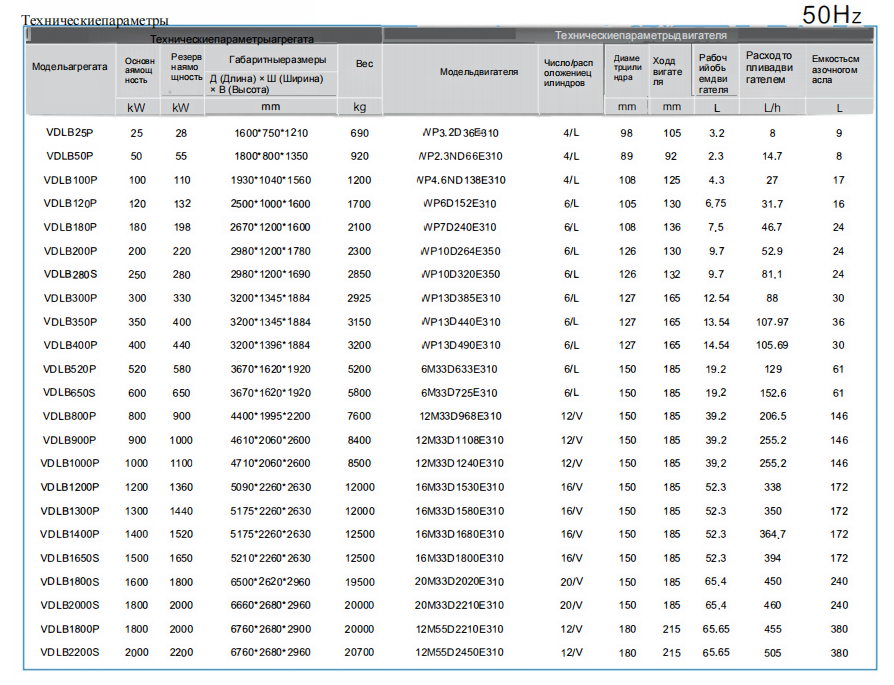
Task: Select model cell 'VDLB520P'
Action: click(x=70, y=369)
